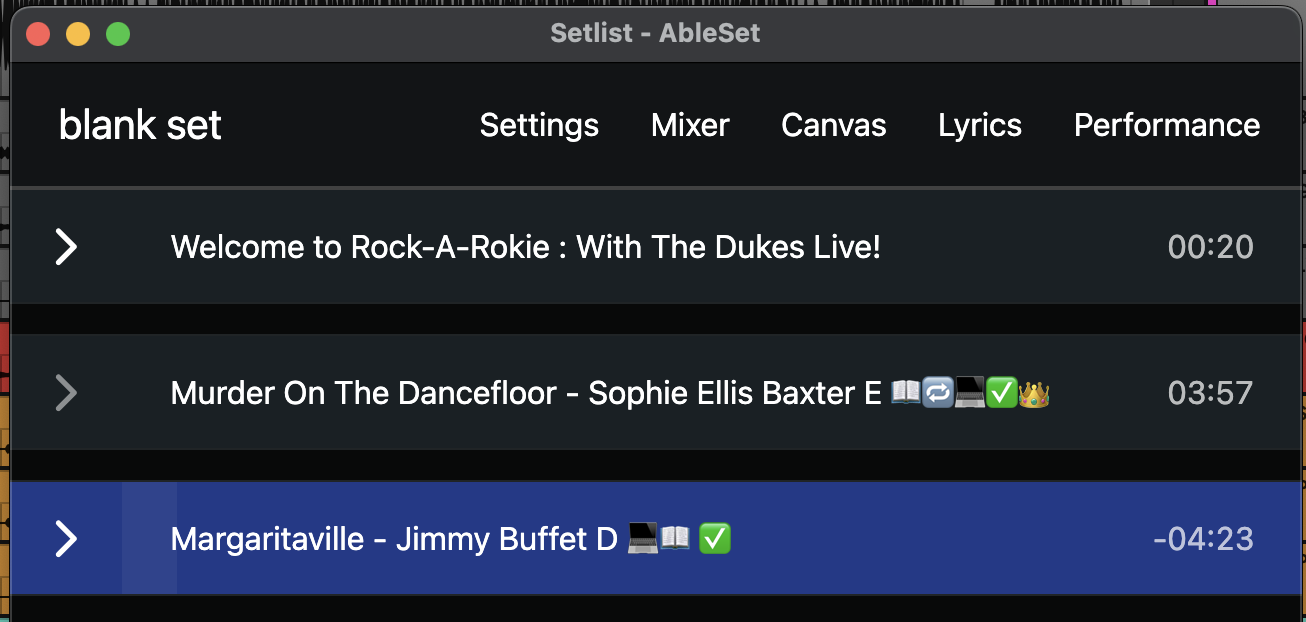Open the Settings page
This screenshot has height=622, width=1306.
(x=539, y=125)
